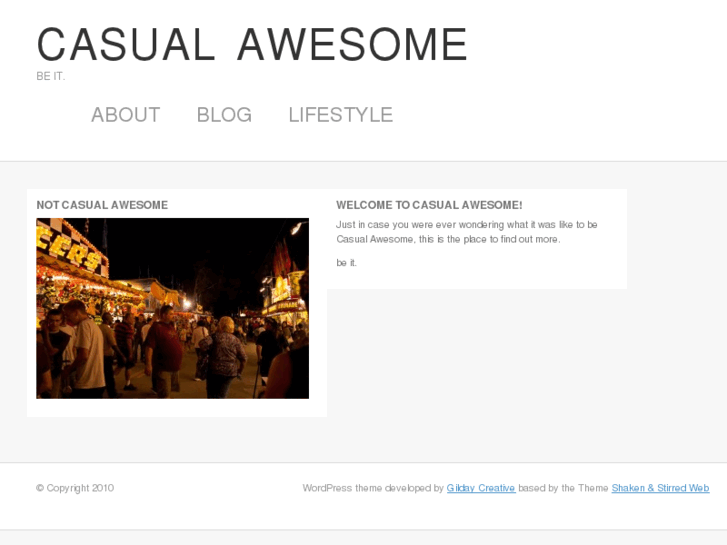Follow the Shaken & Stirred Web link

tap(660, 488)
